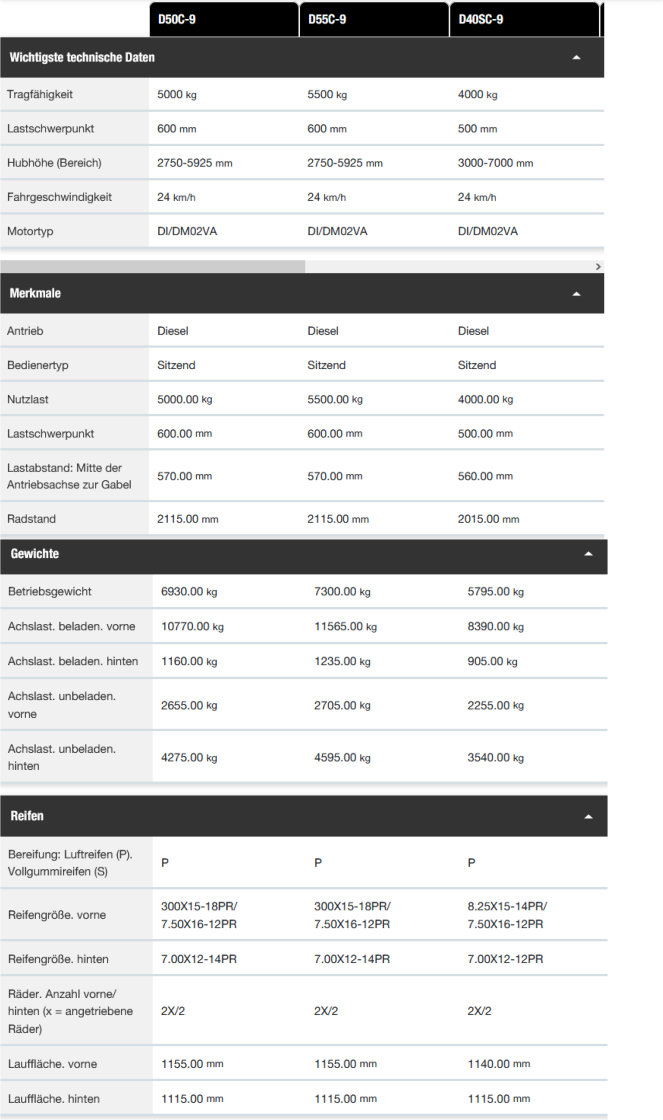This screenshot has height=1120, width=663.
Task: Select the D55C-9 model column tab
Action: point(374,19)
